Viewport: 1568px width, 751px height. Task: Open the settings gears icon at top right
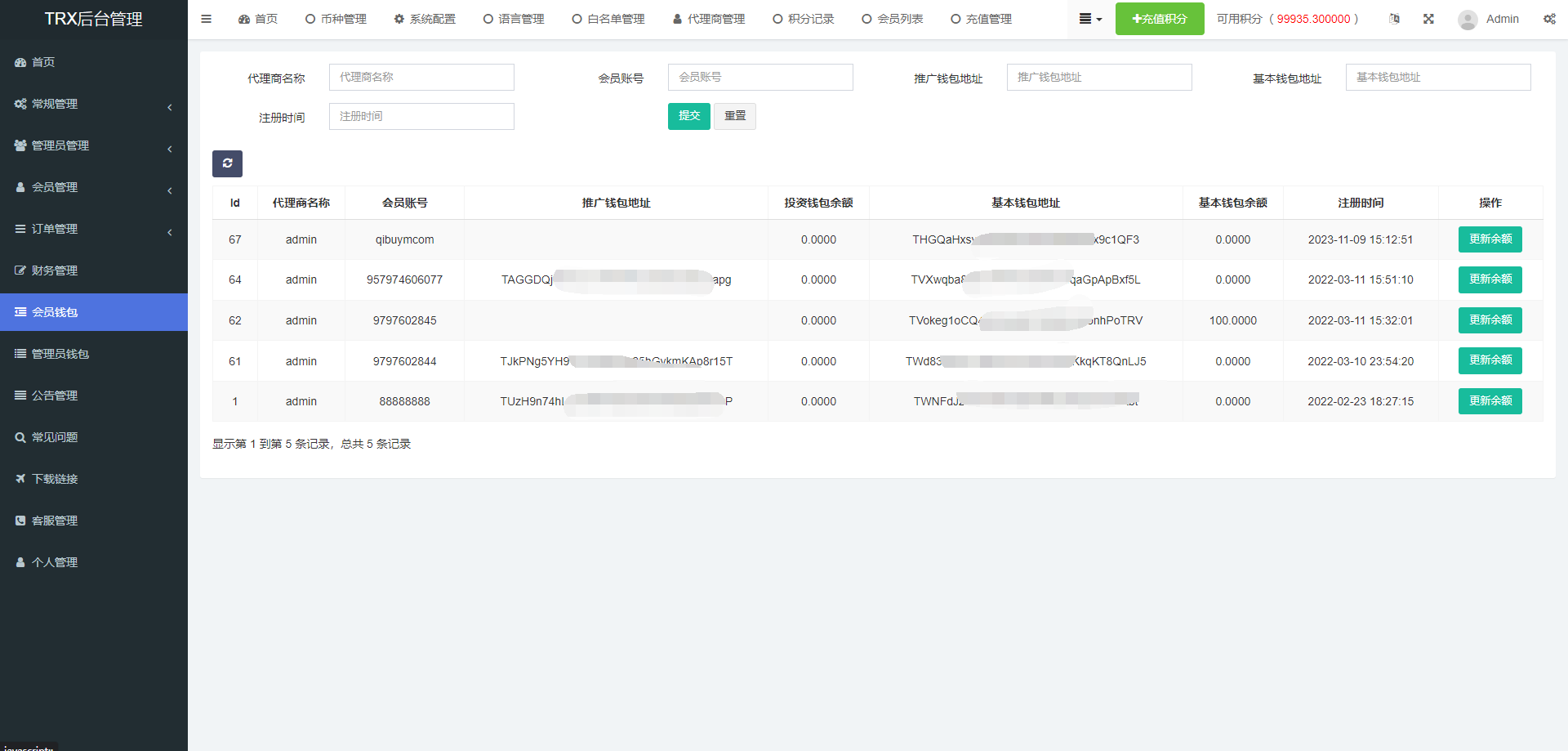1549,19
